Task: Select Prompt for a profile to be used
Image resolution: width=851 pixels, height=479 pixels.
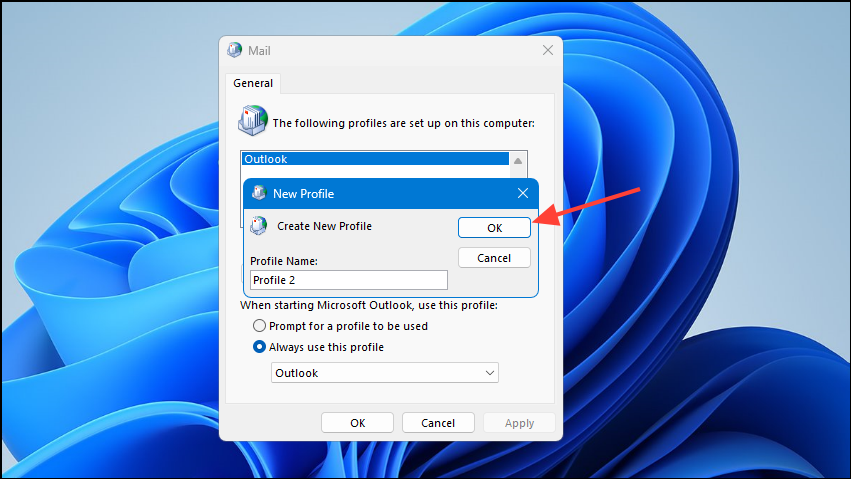Action: (340, 326)
